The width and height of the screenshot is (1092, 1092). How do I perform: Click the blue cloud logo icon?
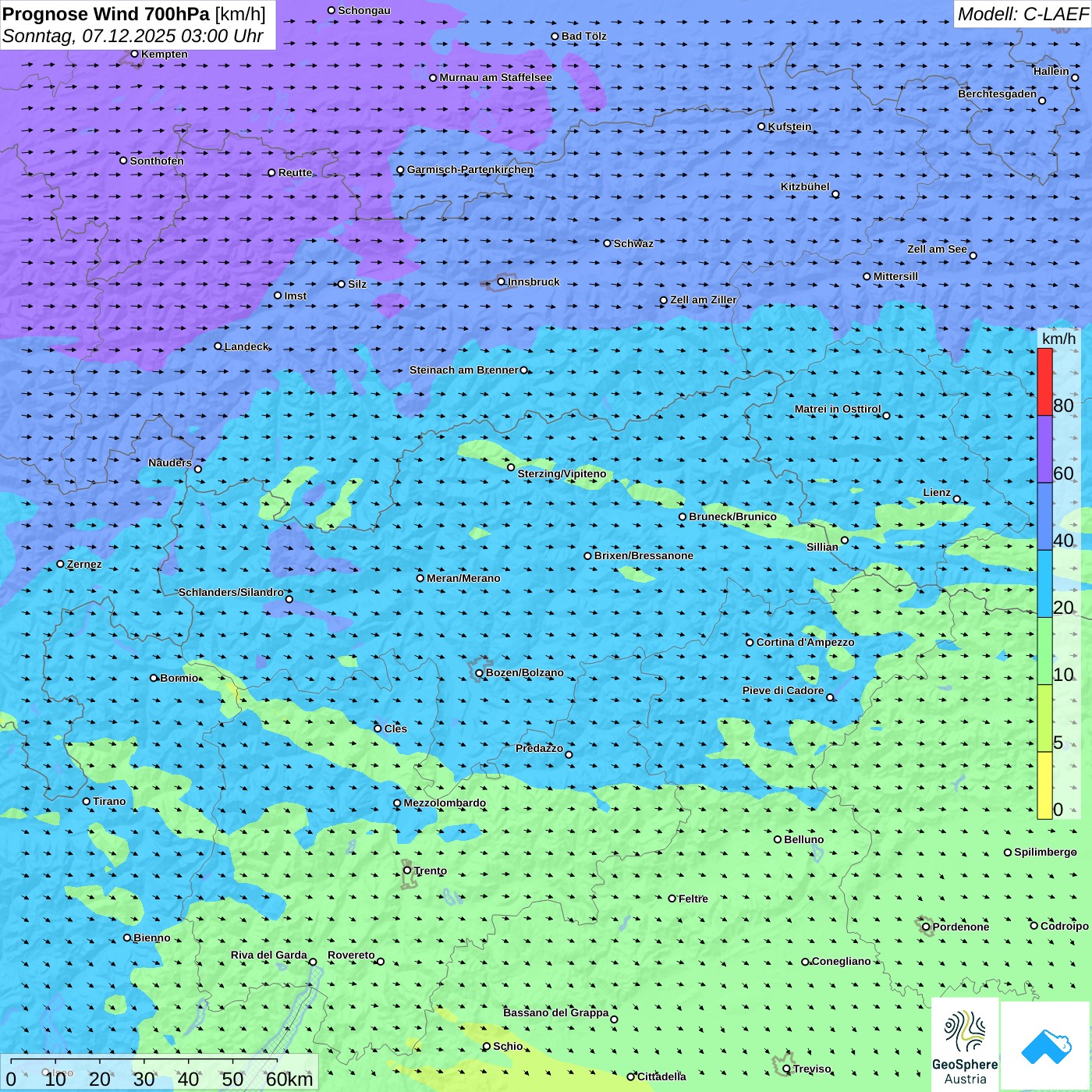click(1046, 1046)
